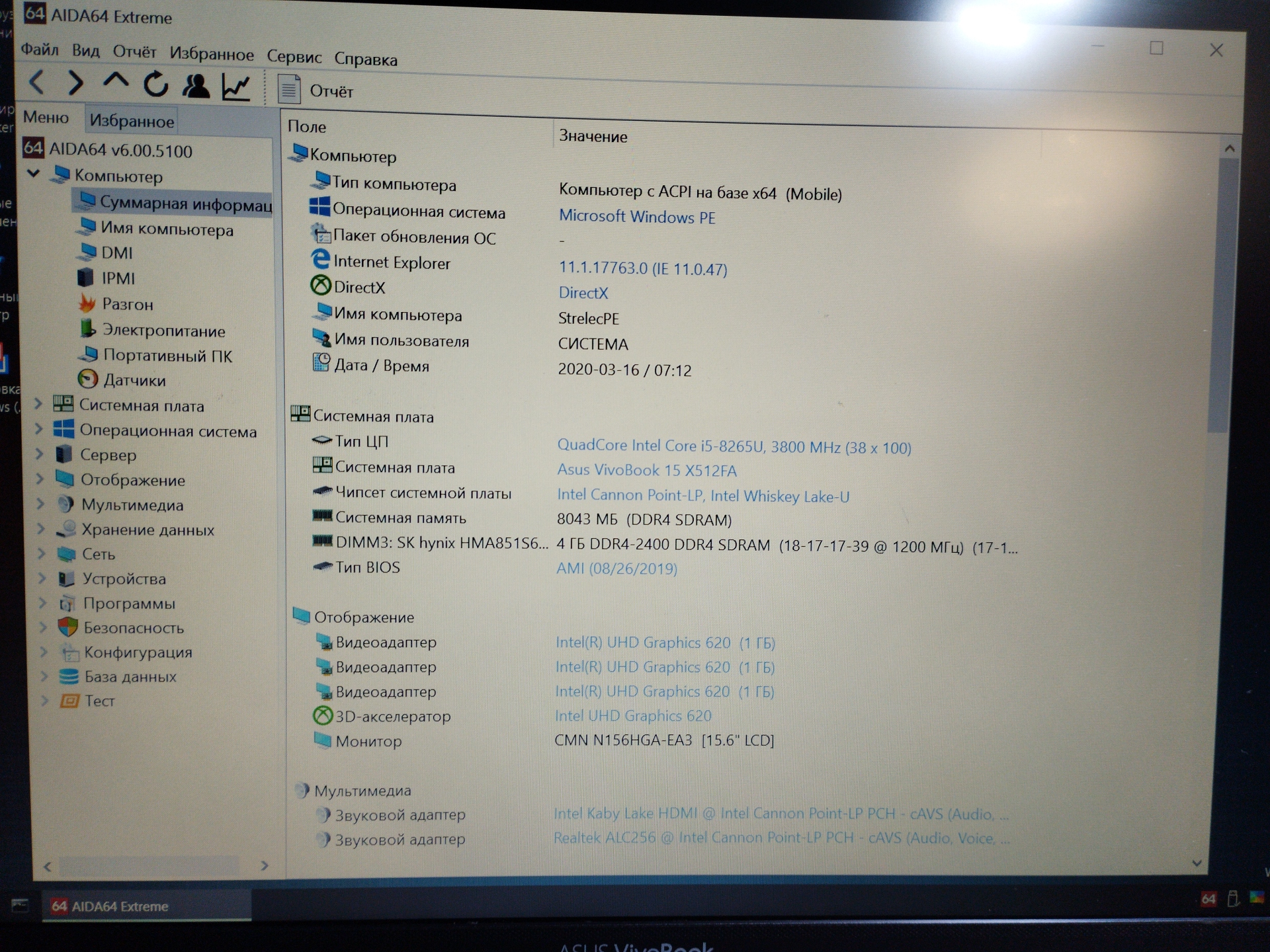Open the Справка menu
Screen dimensions: 1270x952
pos(366,59)
